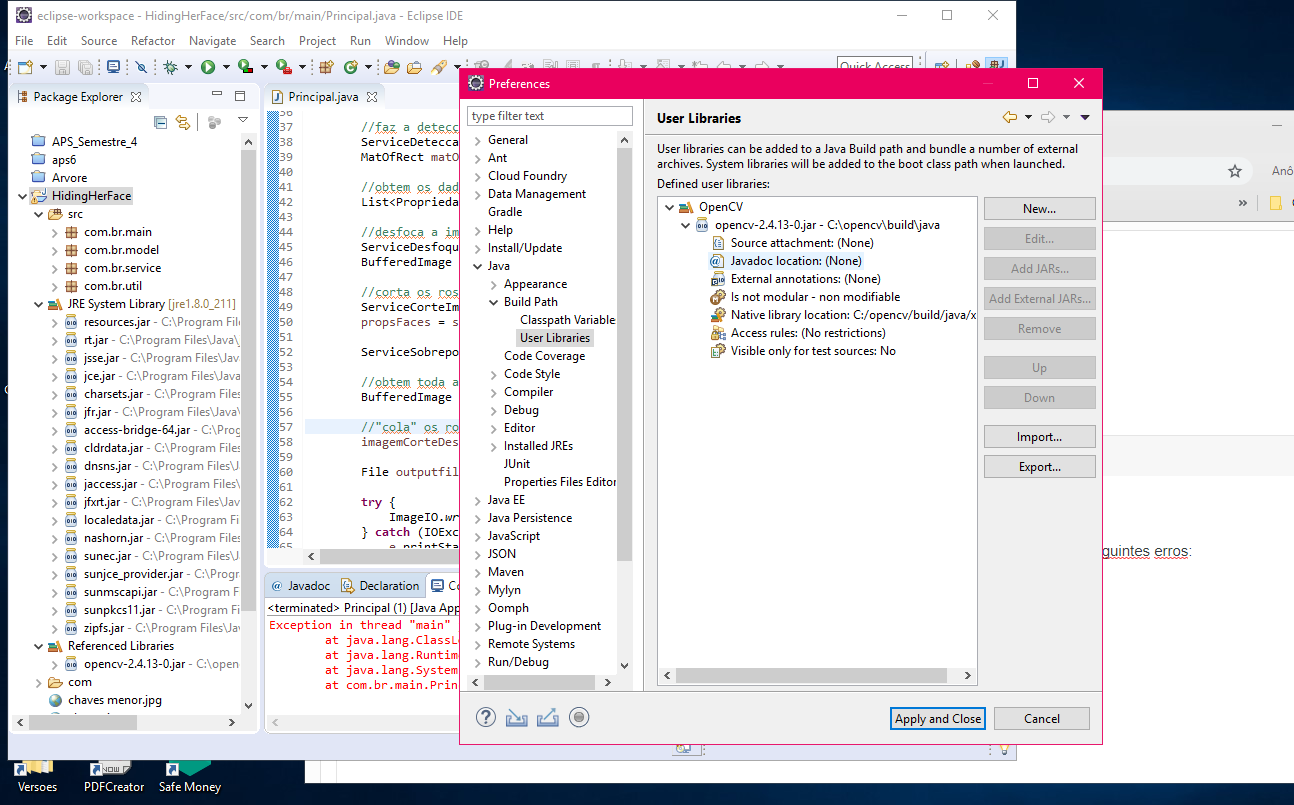Image resolution: width=1294 pixels, height=805 pixels.
Task: Toggle Skip All Breakpoints in toolbar
Action: coord(141,67)
